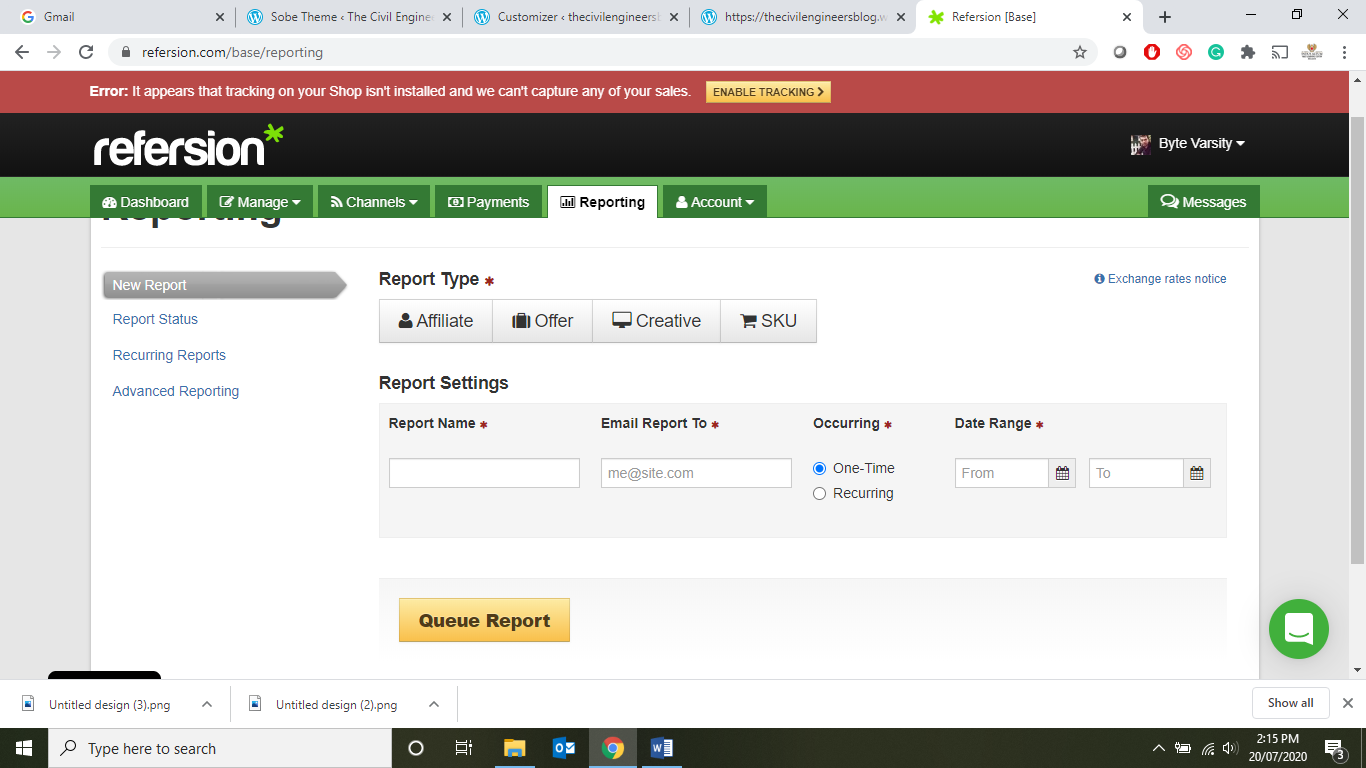Click the Chrome cast media icon
Screen dimensions: 1366x768
click(1279, 52)
